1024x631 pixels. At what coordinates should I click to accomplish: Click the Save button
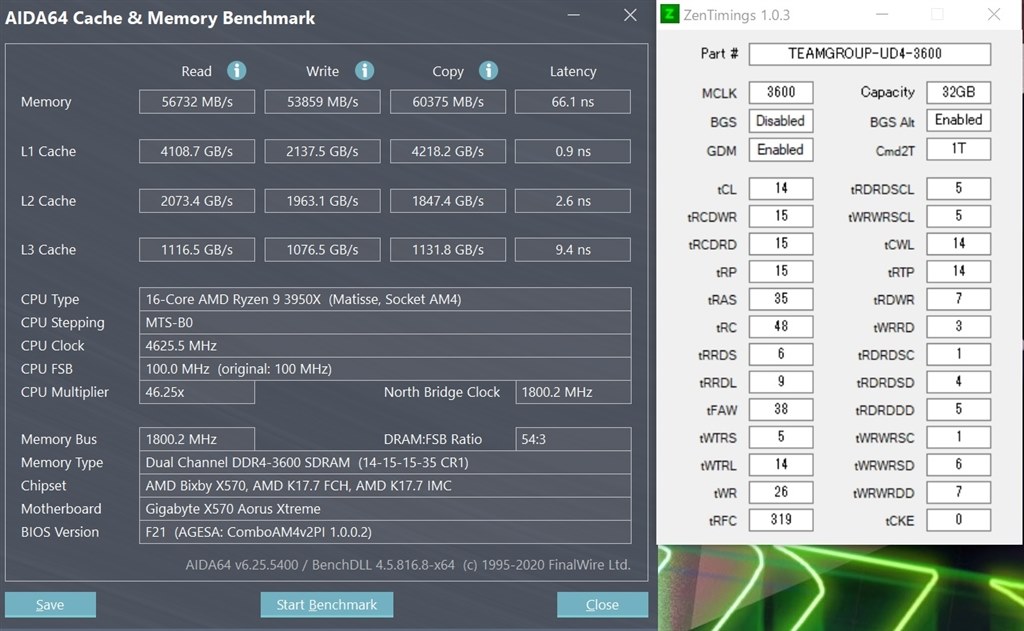50,604
